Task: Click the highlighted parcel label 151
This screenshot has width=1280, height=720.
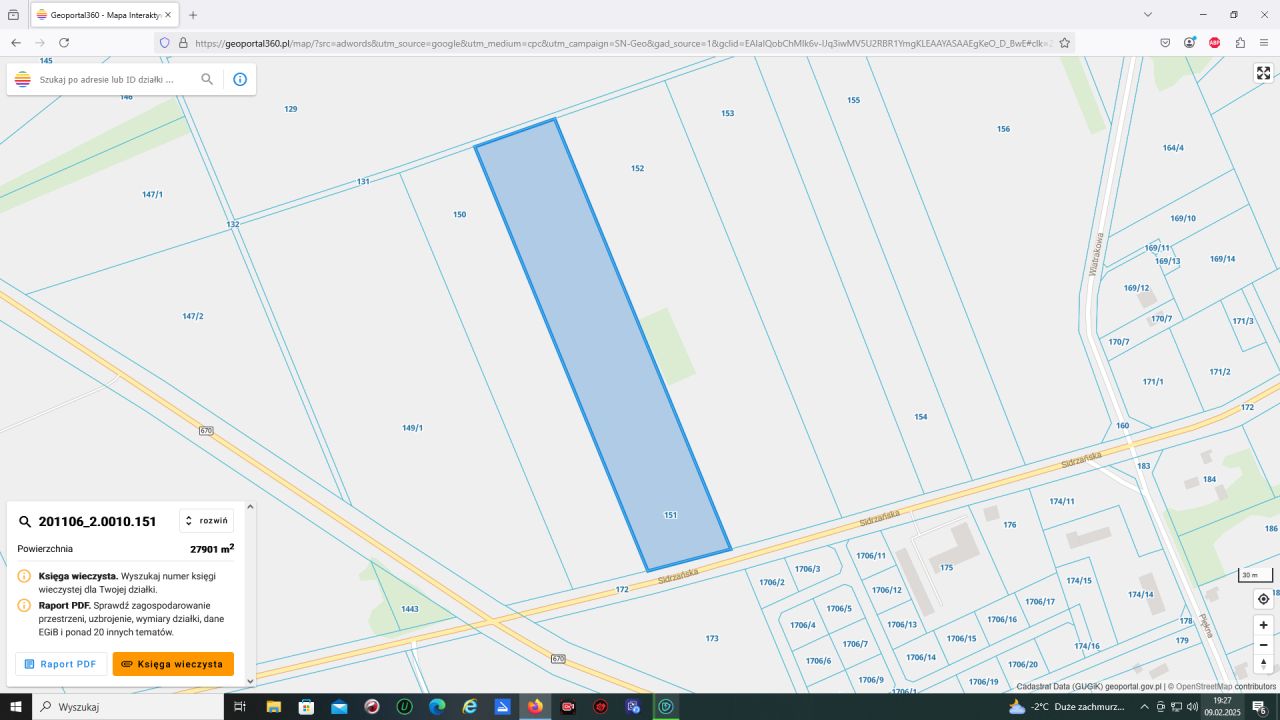Action: [670, 515]
